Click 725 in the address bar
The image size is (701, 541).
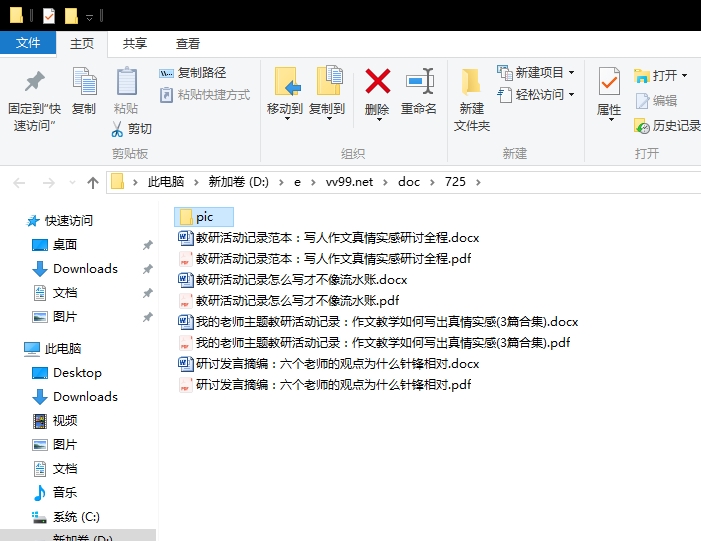pyautogui.click(x=455, y=182)
